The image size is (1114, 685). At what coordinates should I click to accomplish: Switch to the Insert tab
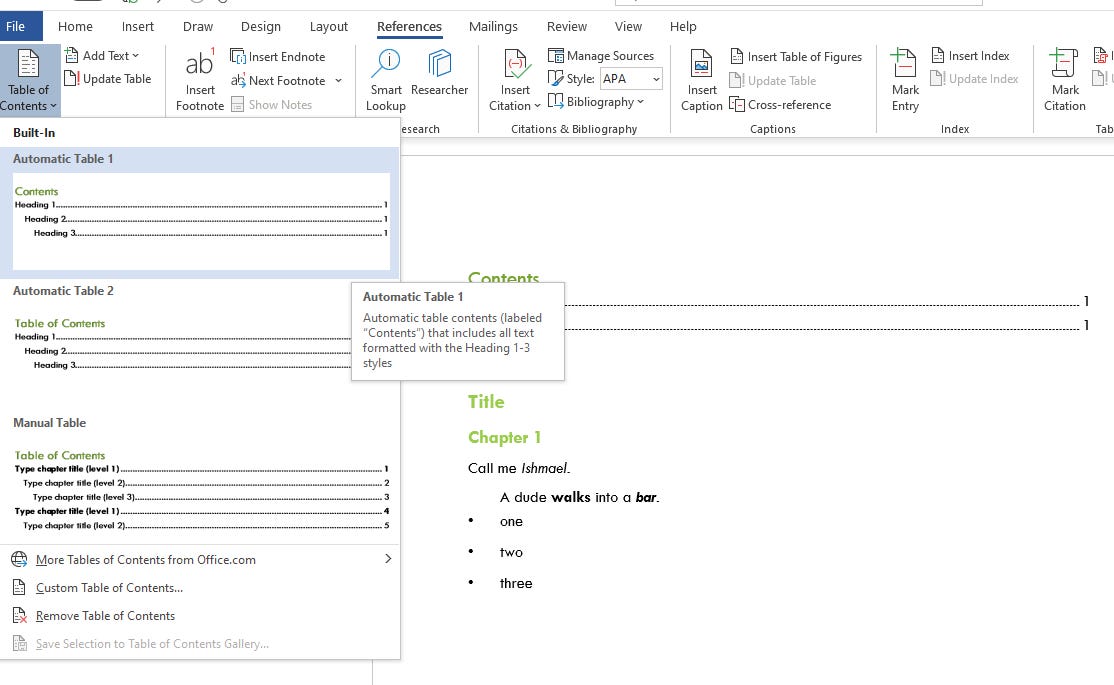(138, 26)
